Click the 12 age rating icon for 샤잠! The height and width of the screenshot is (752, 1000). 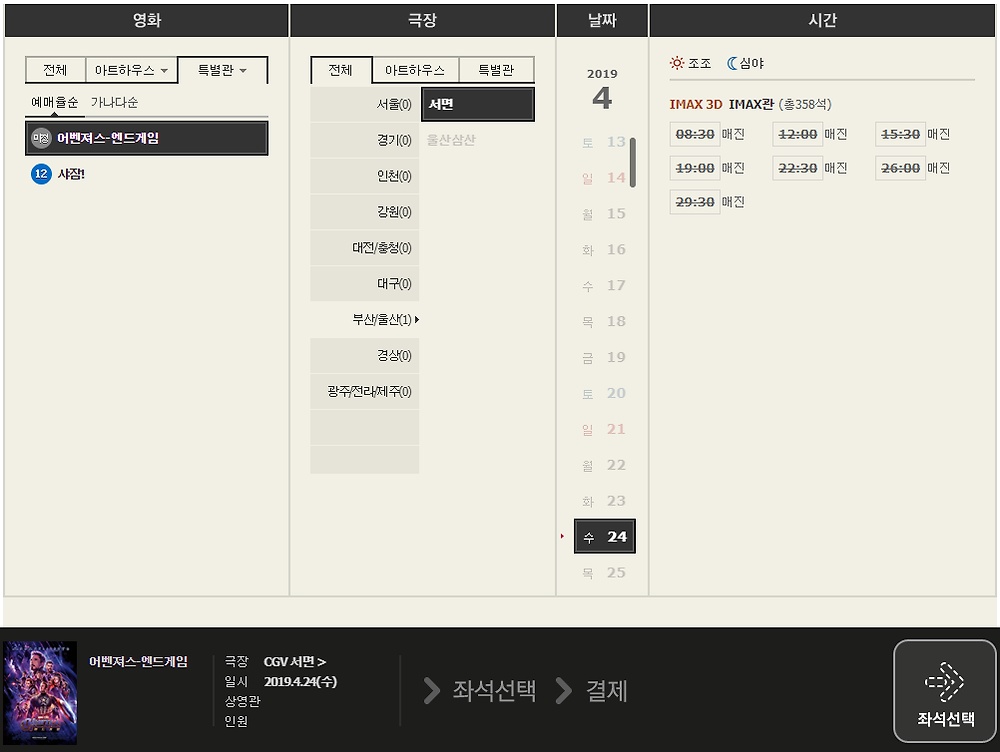41,173
